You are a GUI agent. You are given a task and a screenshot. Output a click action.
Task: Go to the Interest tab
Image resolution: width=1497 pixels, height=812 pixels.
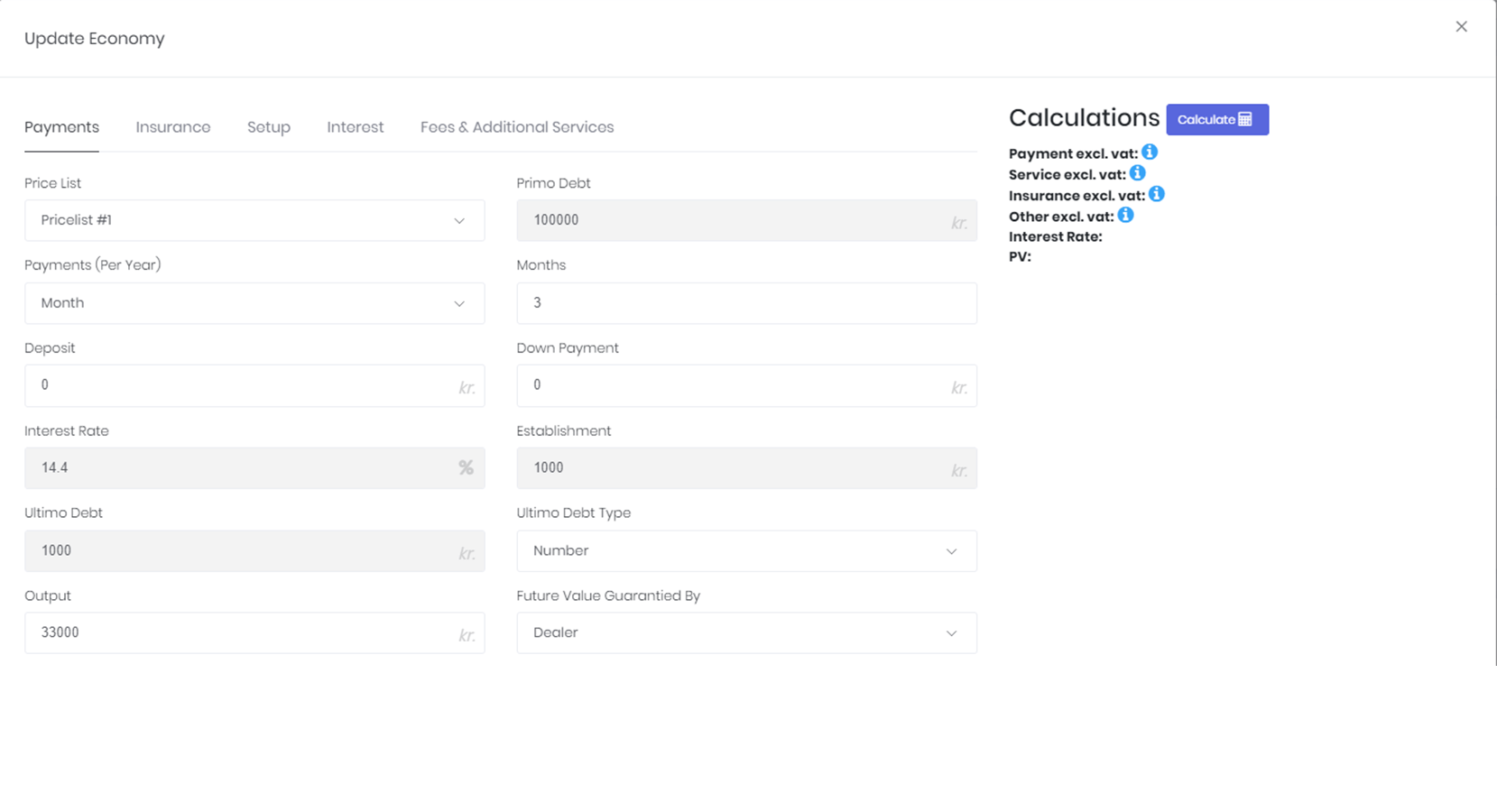click(x=356, y=127)
